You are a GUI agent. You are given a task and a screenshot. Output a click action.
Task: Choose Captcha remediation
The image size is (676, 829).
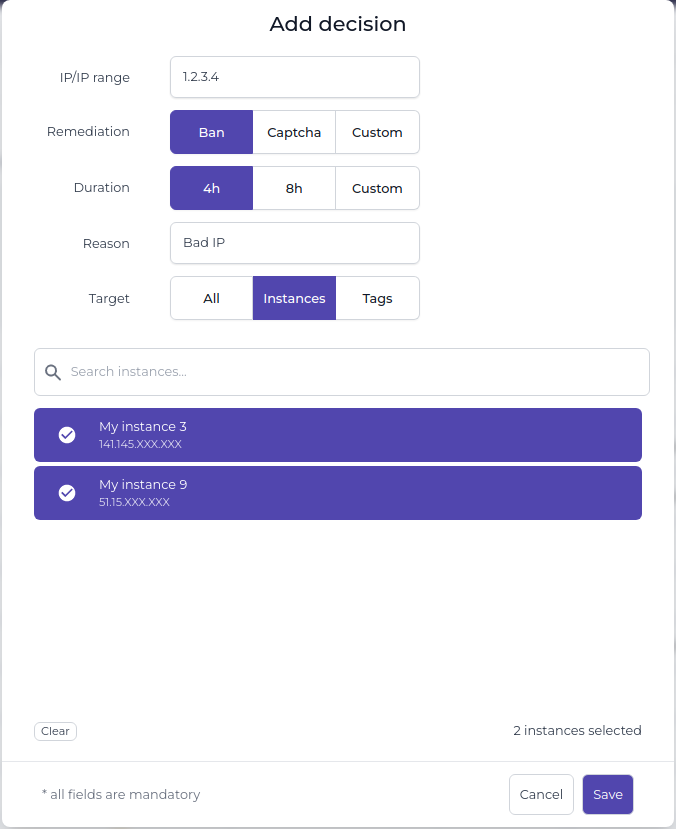294,132
